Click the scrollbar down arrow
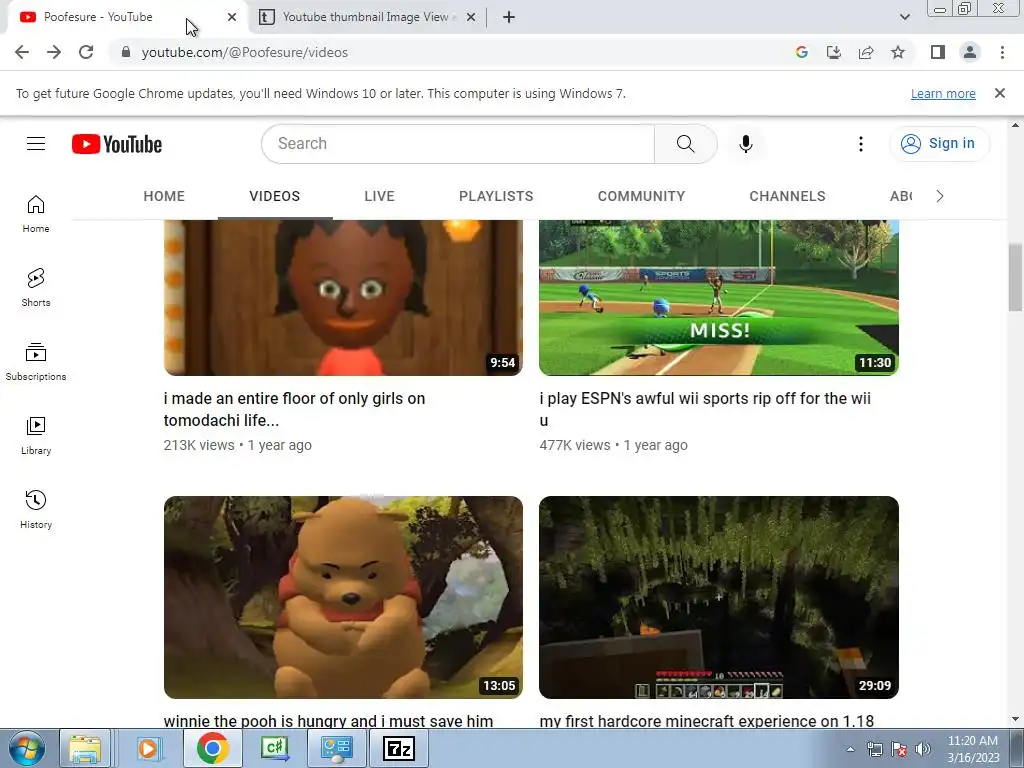The height and width of the screenshot is (768, 1024). point(1015,719)
